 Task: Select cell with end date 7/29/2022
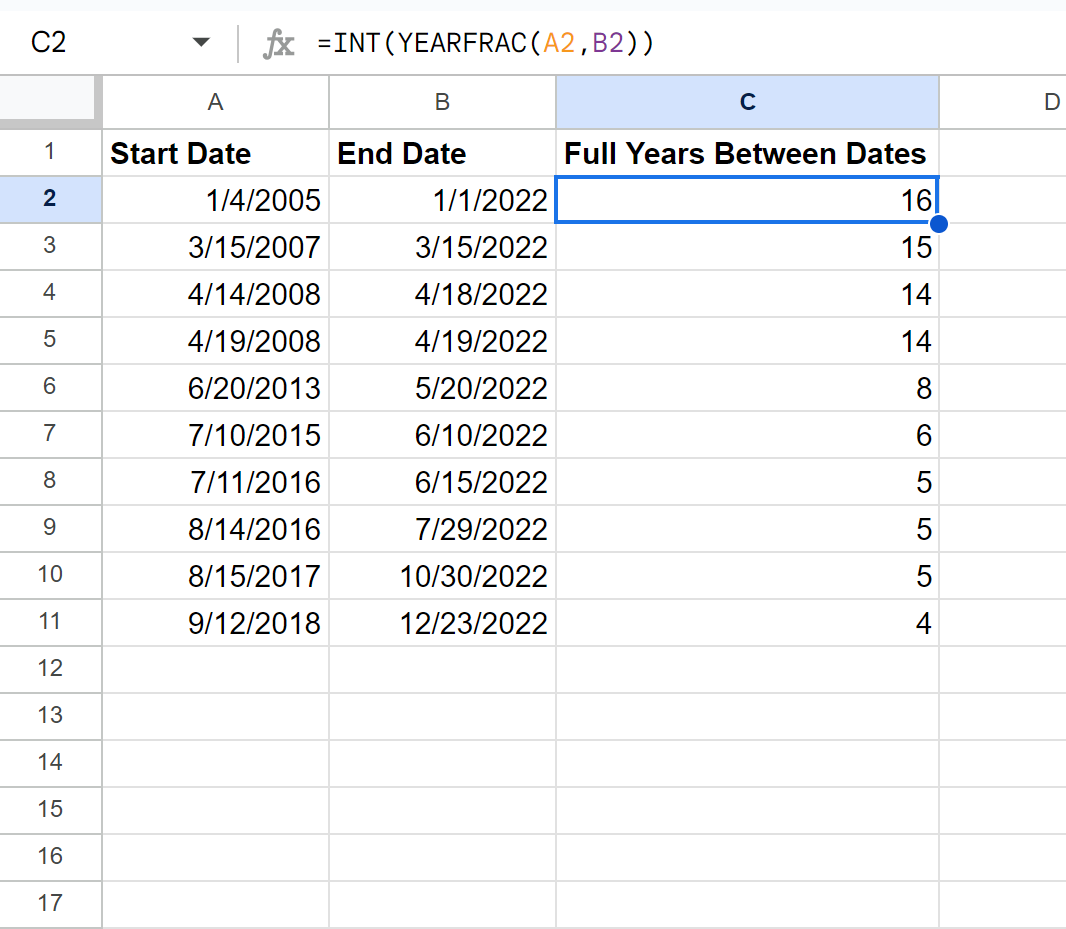coord(443,528)
